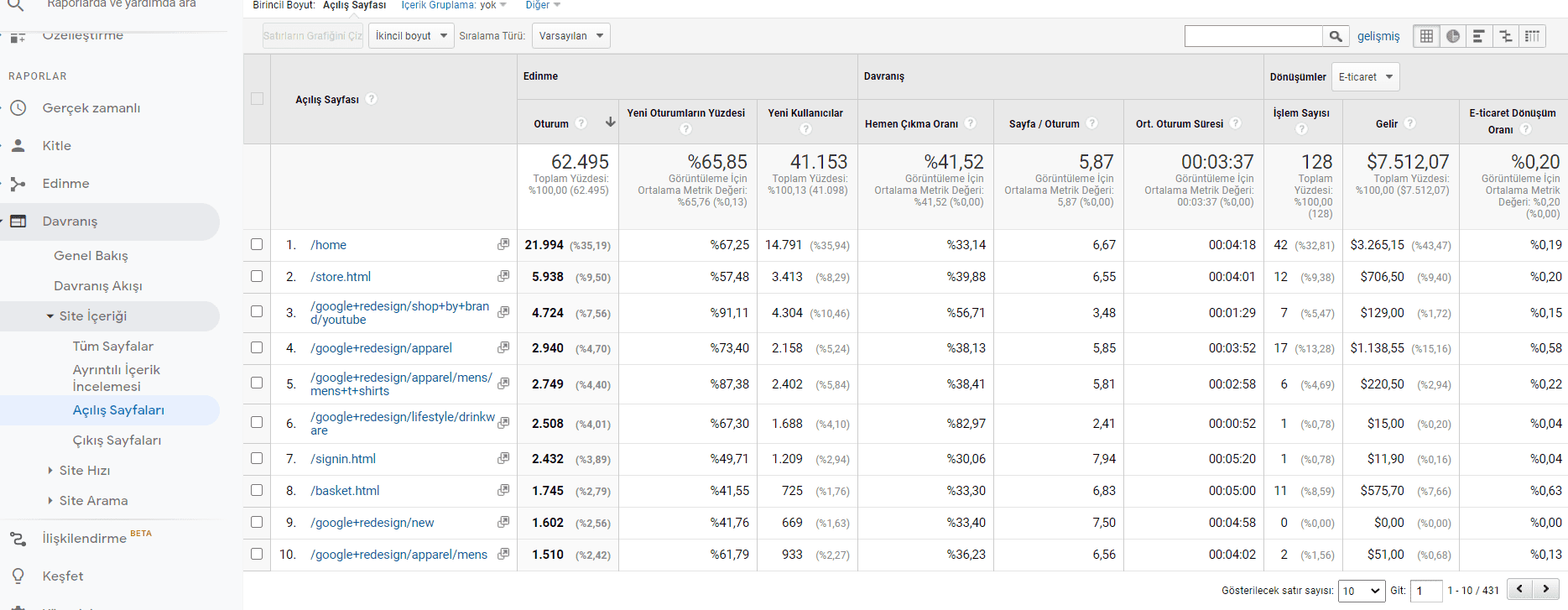Expand the E-ticaret conversions dropdown
Viewport: 1568px width, 610px height.
click(x=1365, y=77)
